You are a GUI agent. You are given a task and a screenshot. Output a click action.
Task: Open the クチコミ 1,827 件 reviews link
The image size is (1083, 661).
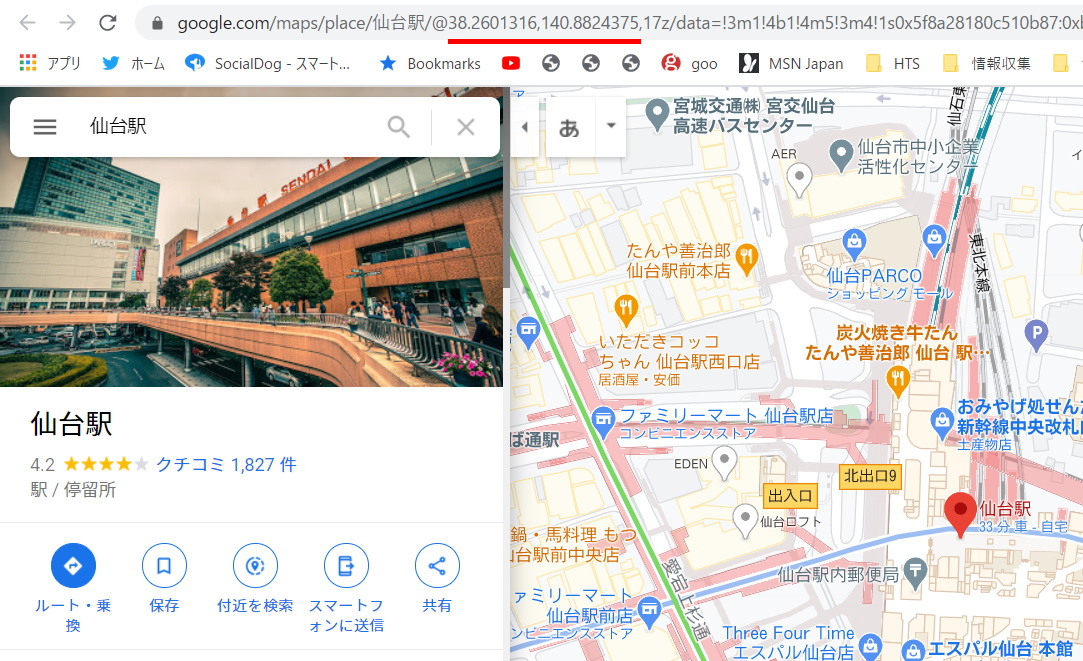226,465
